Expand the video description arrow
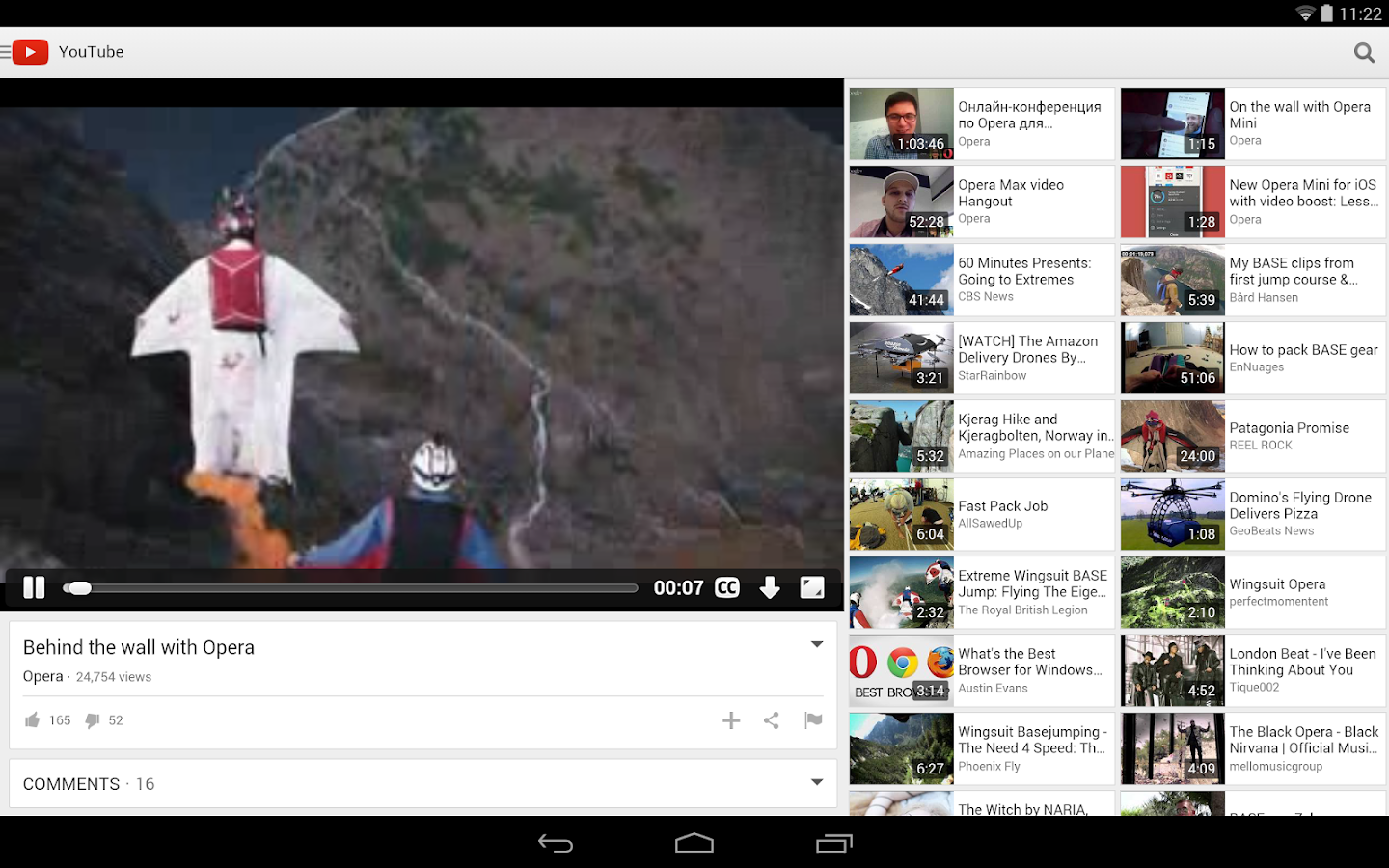The image size is (1389, 868). click(x=817, y=644)
